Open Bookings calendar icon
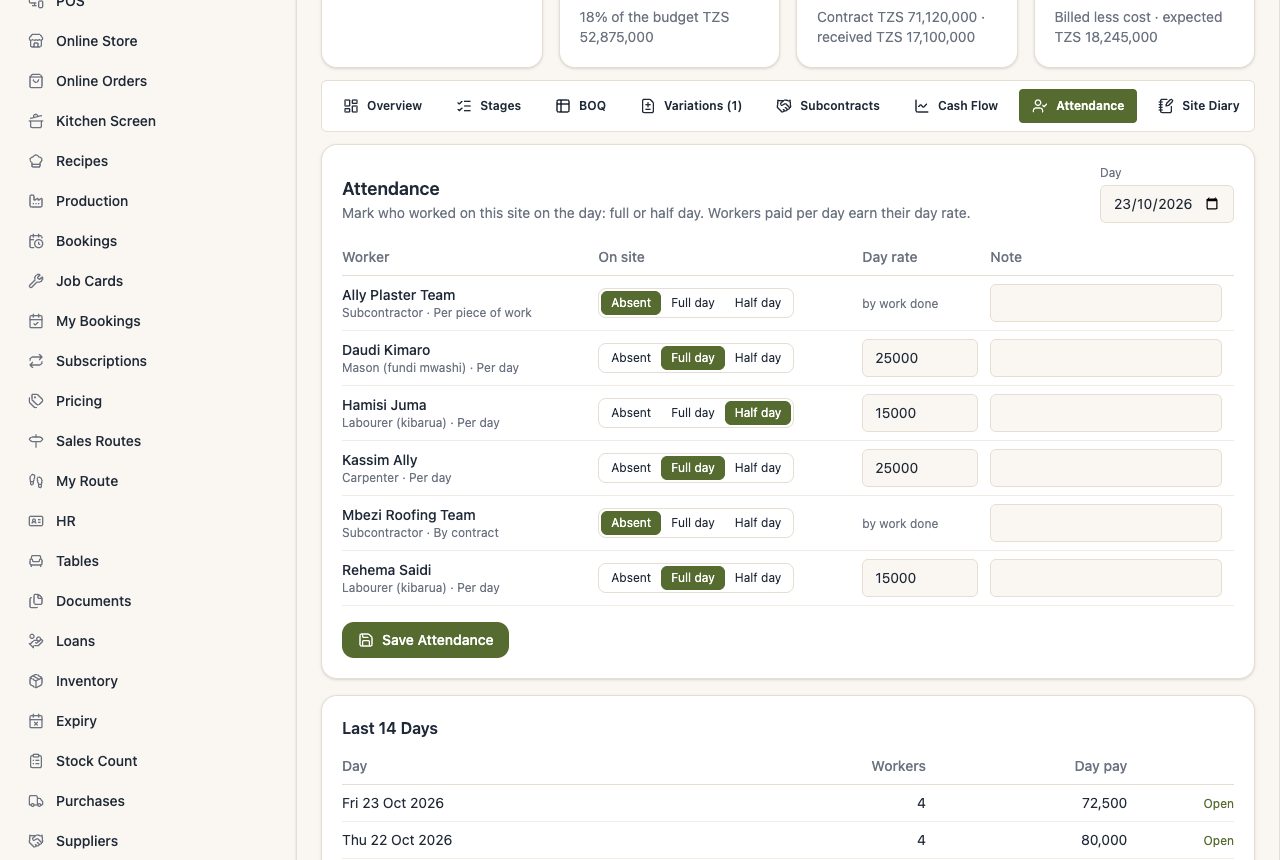 (36, 241)
